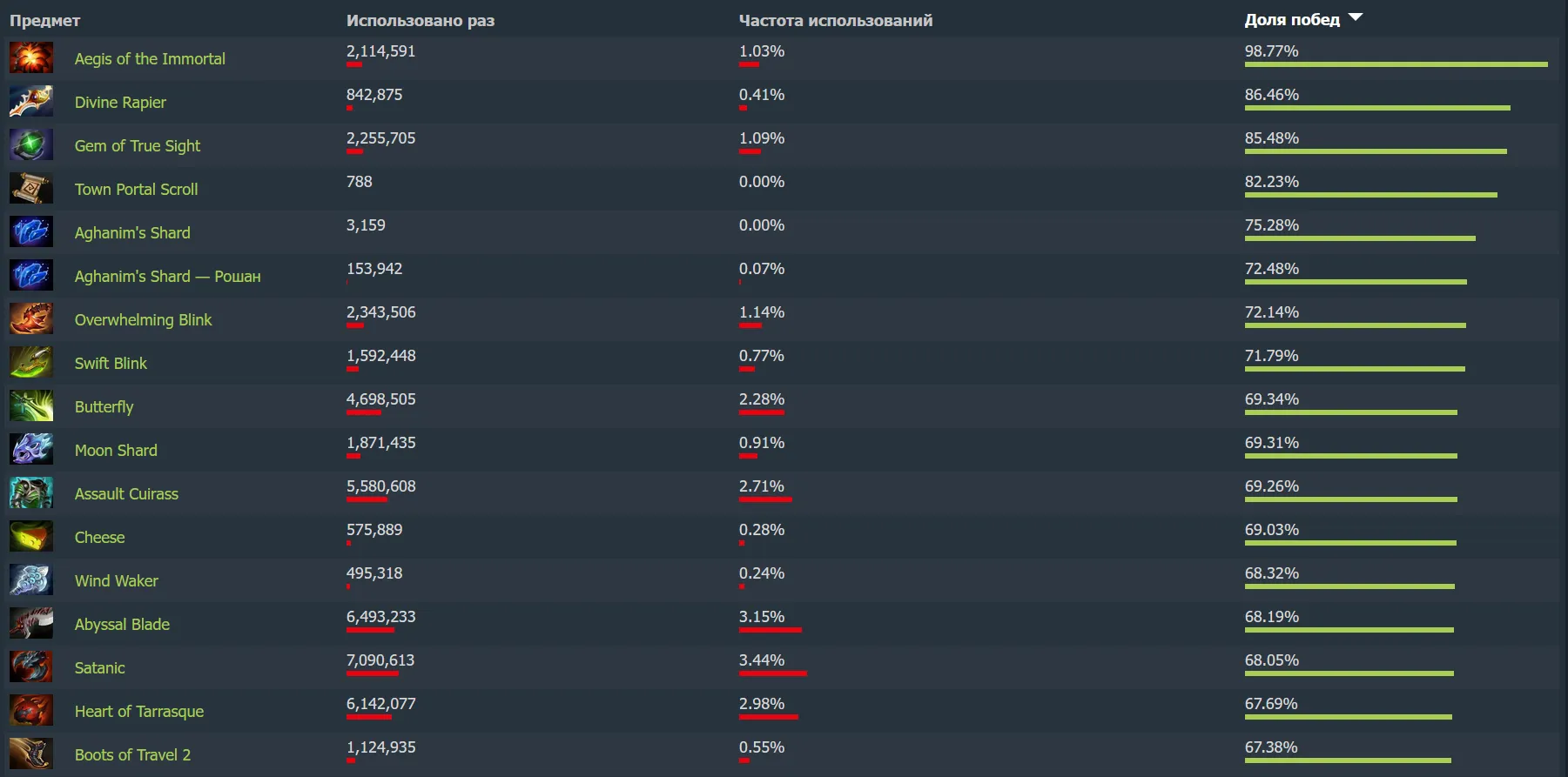Open the Abyssal Blade item link
Image resolution: width=1568 pixels, height=777 pixels.
coord(123,624)
